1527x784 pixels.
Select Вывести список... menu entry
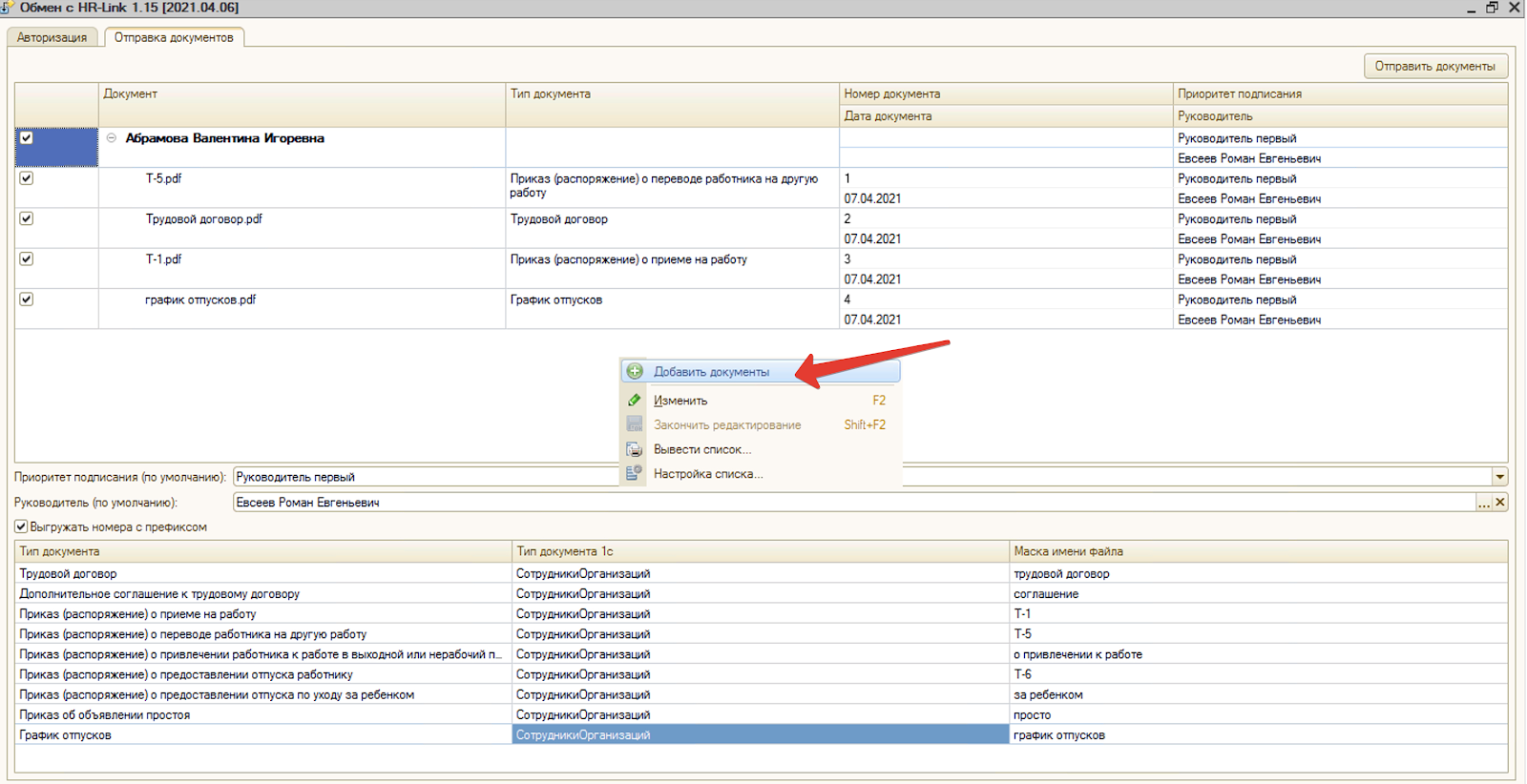[761, 449]
